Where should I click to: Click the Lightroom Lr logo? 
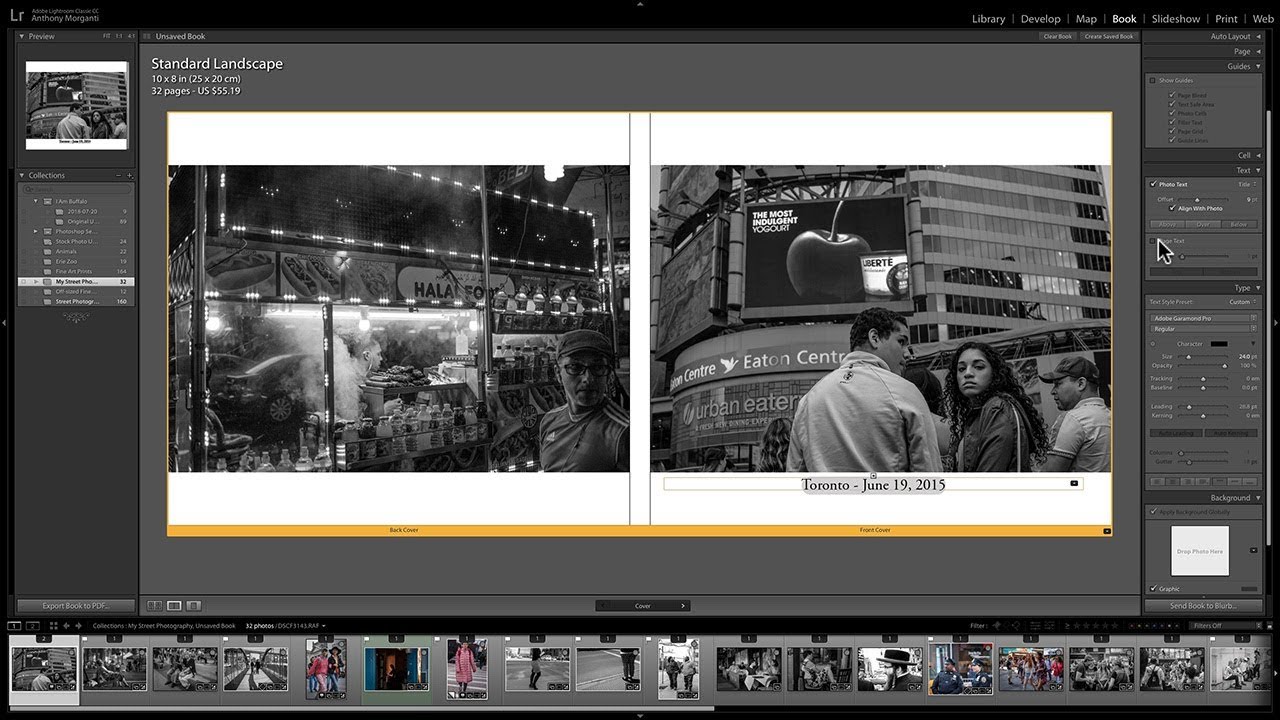click(16, 16)
